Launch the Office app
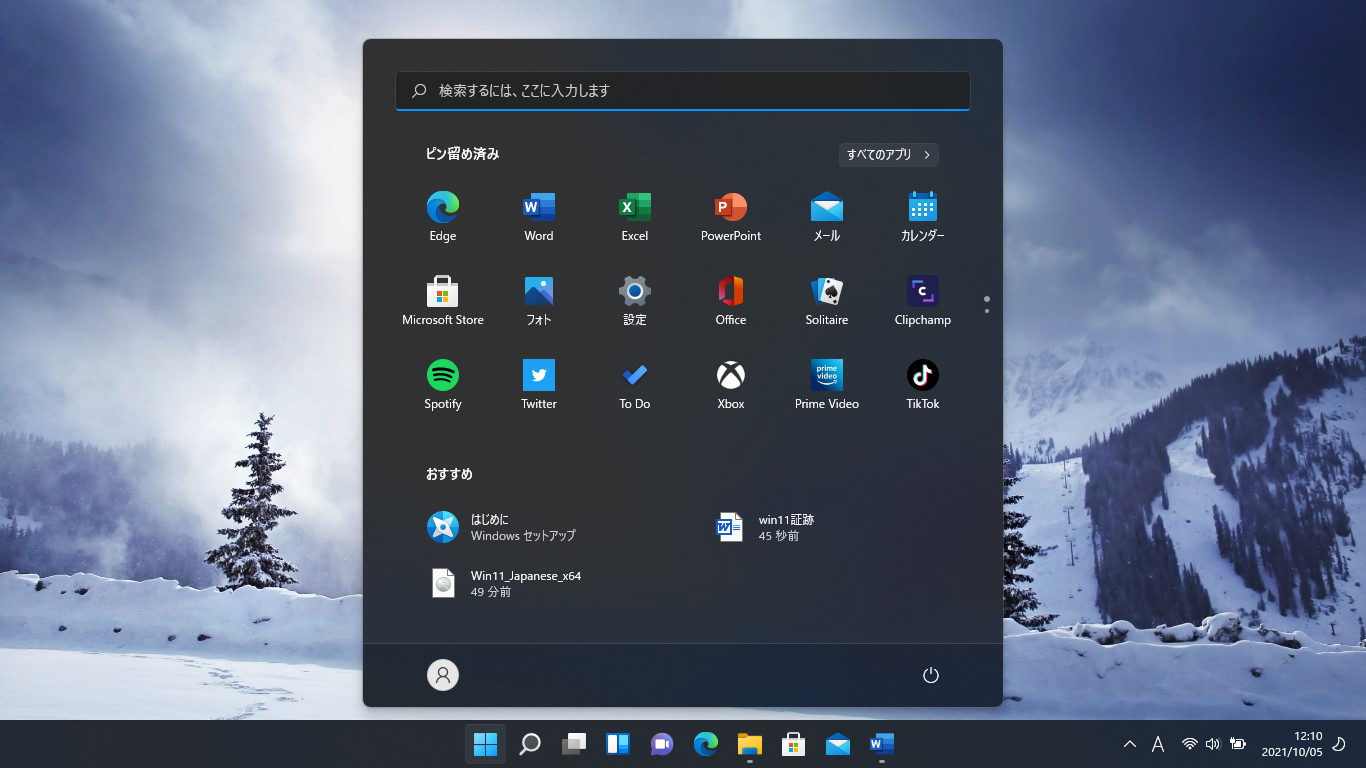Image resolution: width=1366 pixels, height=768 pixels. point(731,301)
